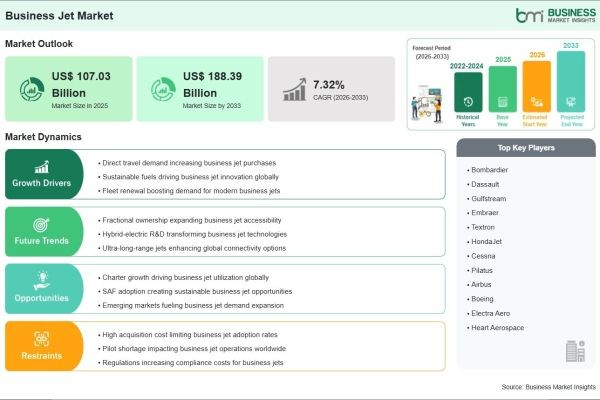Click the Market Size in 2025 caption
The image size is (600, 400).
click(x=80, y=106)
